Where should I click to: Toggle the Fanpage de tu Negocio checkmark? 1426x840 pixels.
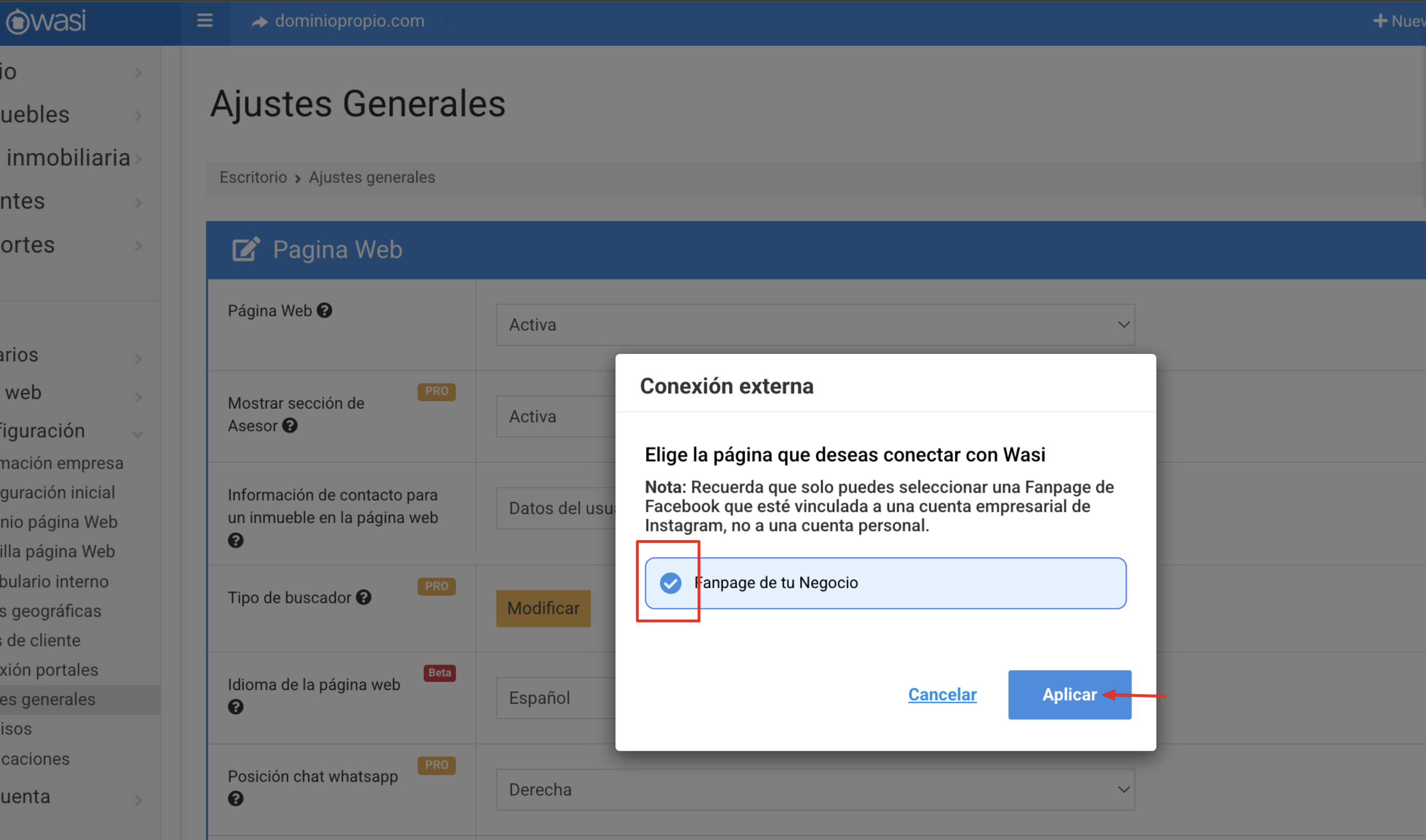(x=671, y=583)
